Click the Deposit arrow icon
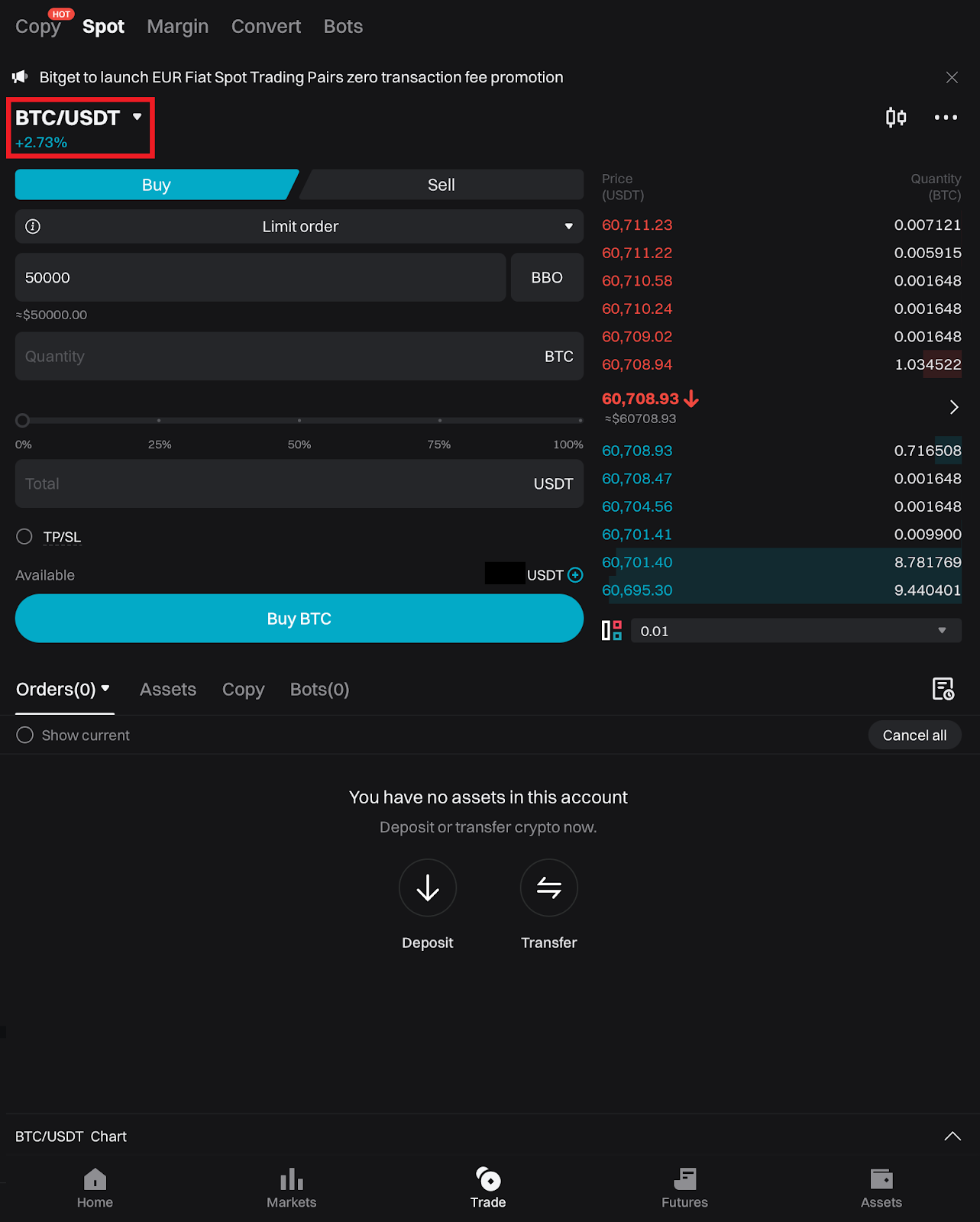Screen dimensions: 980x1222 [x=428, y=887]
